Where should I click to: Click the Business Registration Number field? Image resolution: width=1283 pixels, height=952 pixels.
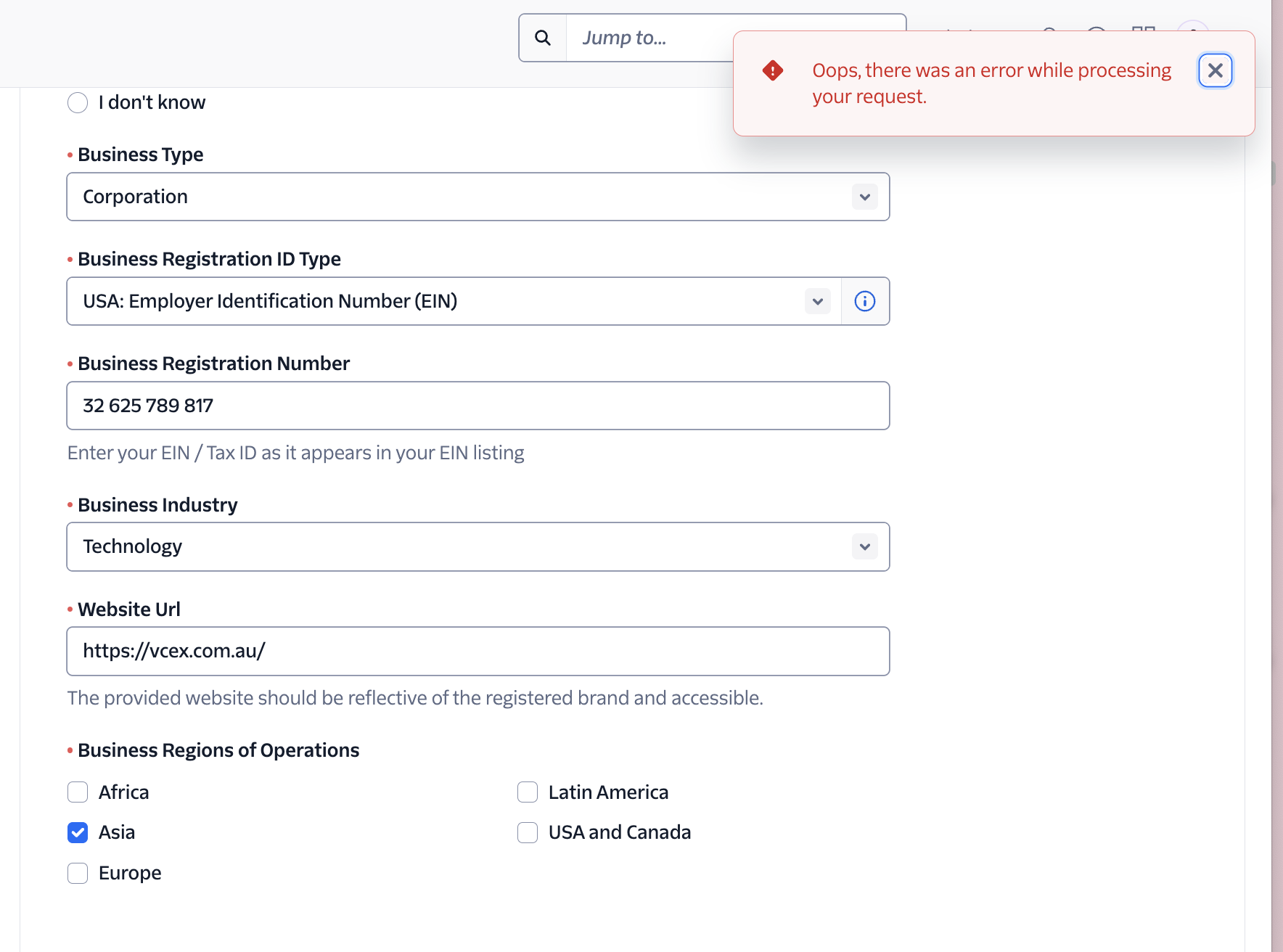pos(477,406)
